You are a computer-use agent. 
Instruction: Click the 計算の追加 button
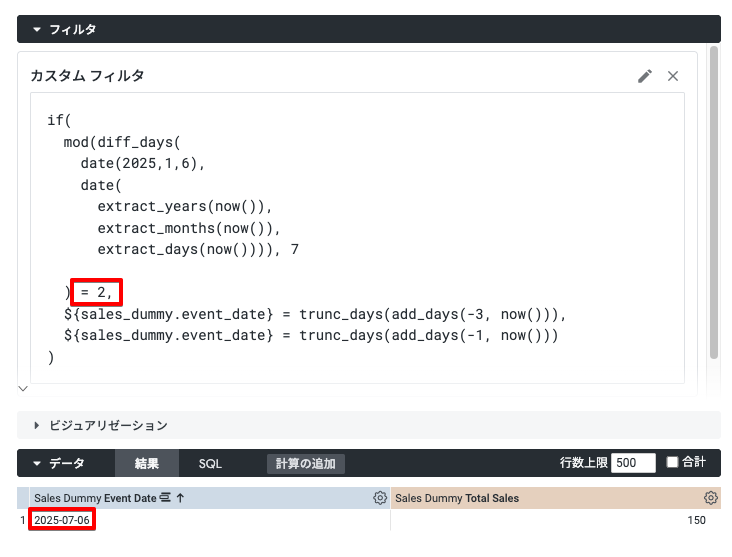click(306, 464)
